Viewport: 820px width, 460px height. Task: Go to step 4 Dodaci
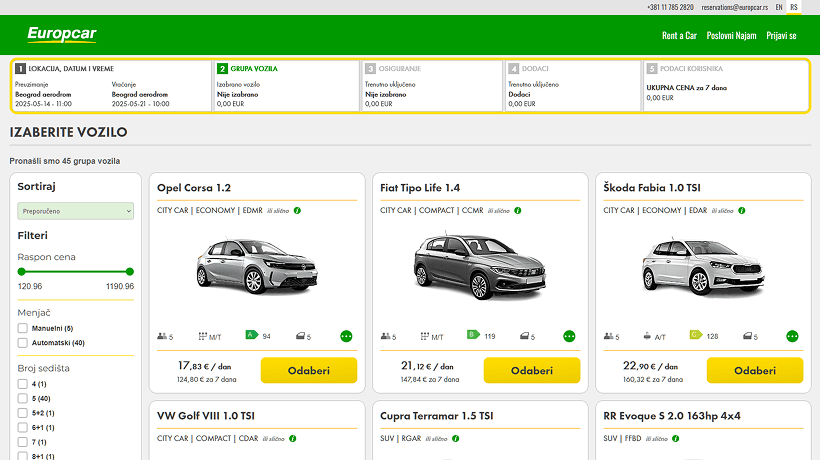[573, 86]
